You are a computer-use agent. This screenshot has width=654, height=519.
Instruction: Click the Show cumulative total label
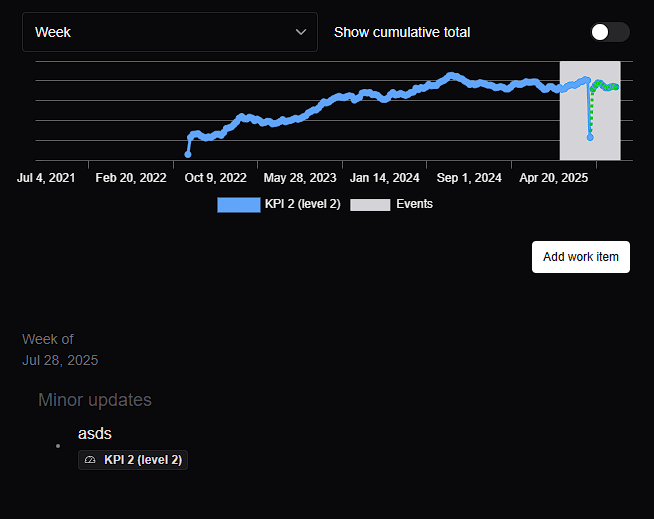click(401, 32)
